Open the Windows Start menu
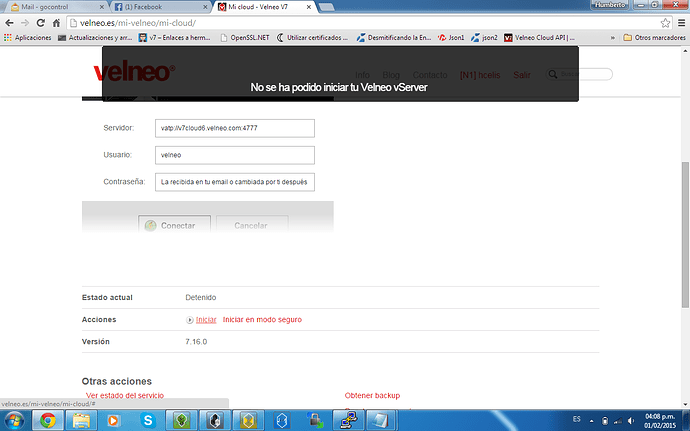This screenshot has width=690, height=431. (x=14, y=420)
